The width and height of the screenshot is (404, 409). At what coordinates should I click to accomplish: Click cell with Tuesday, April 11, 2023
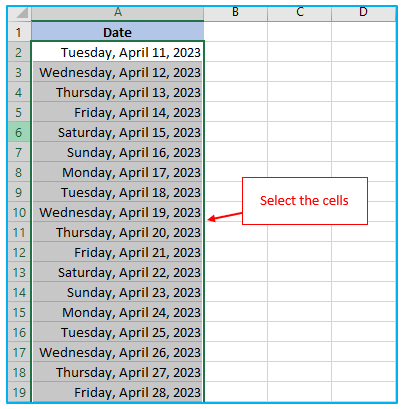click(x=118, y=52)
